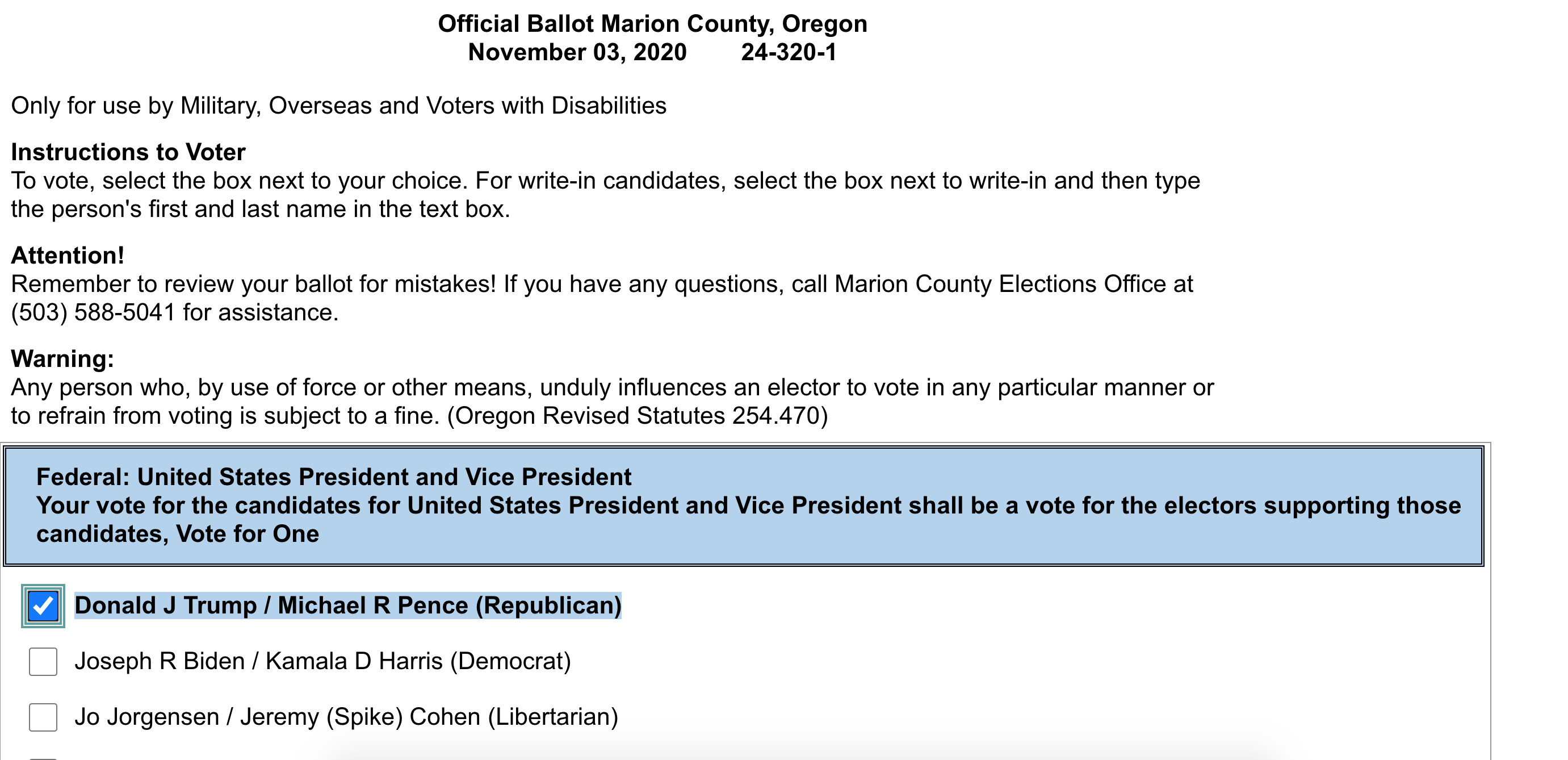The image size is (1568, 760).
Task: Click the Jo Jorgensen (Libertarian) candidate label
Action: (x=346, y=716)
